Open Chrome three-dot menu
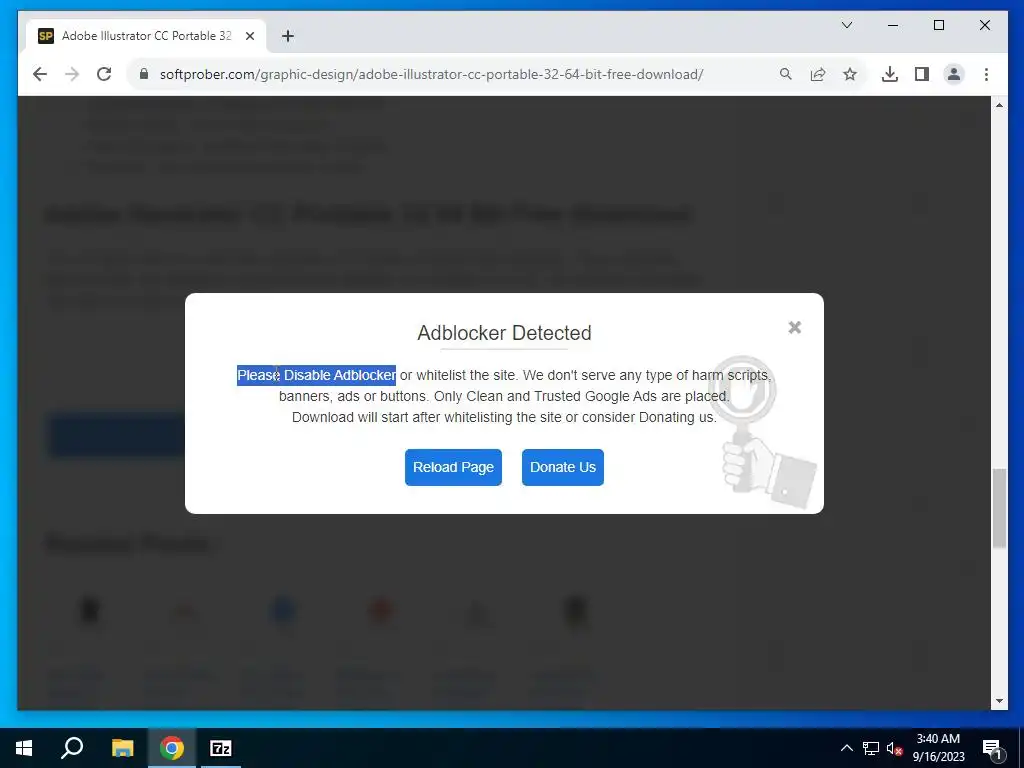 click(x=986, y=74)
